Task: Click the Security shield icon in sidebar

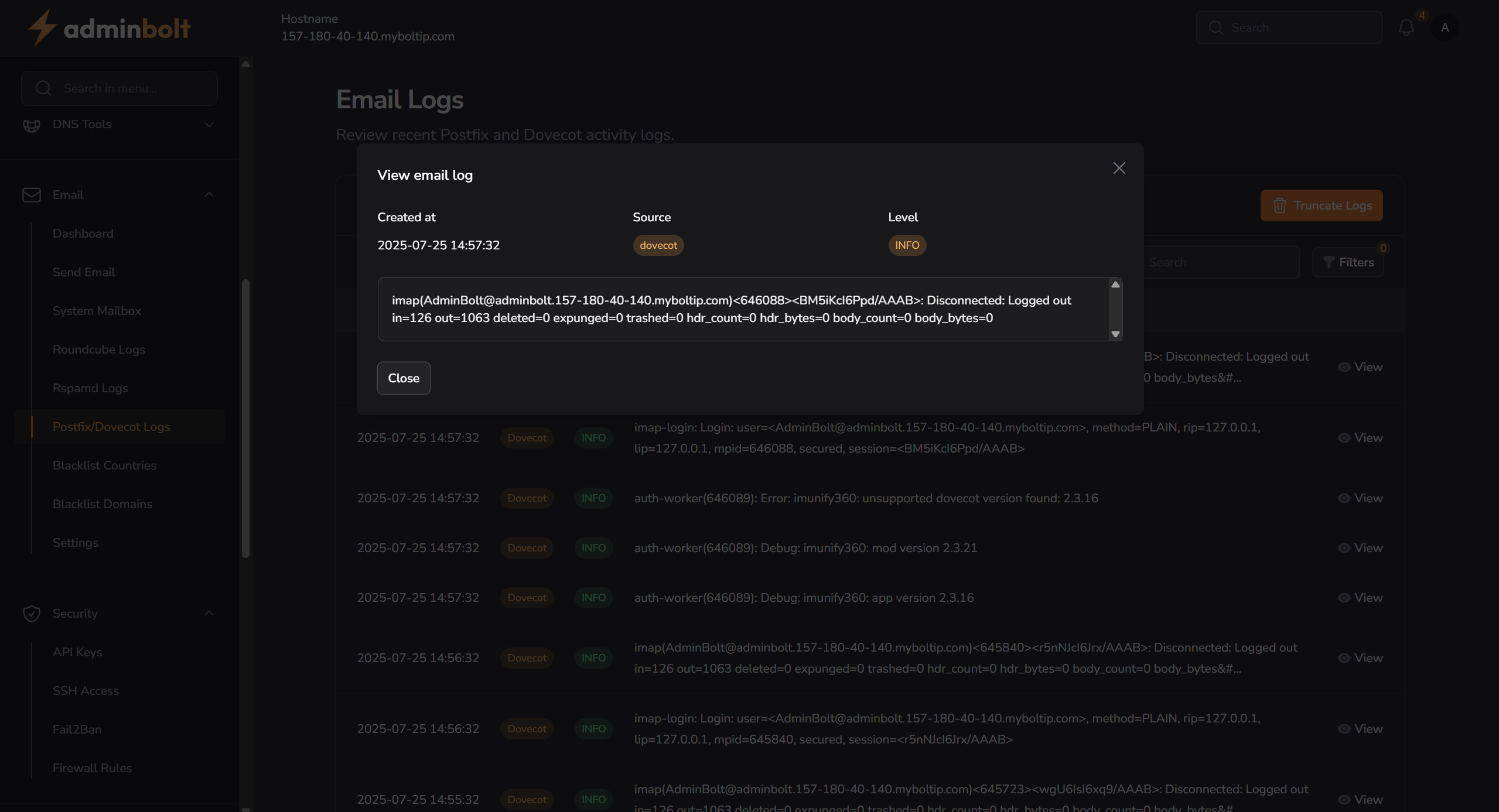Action: pos(31,614)
